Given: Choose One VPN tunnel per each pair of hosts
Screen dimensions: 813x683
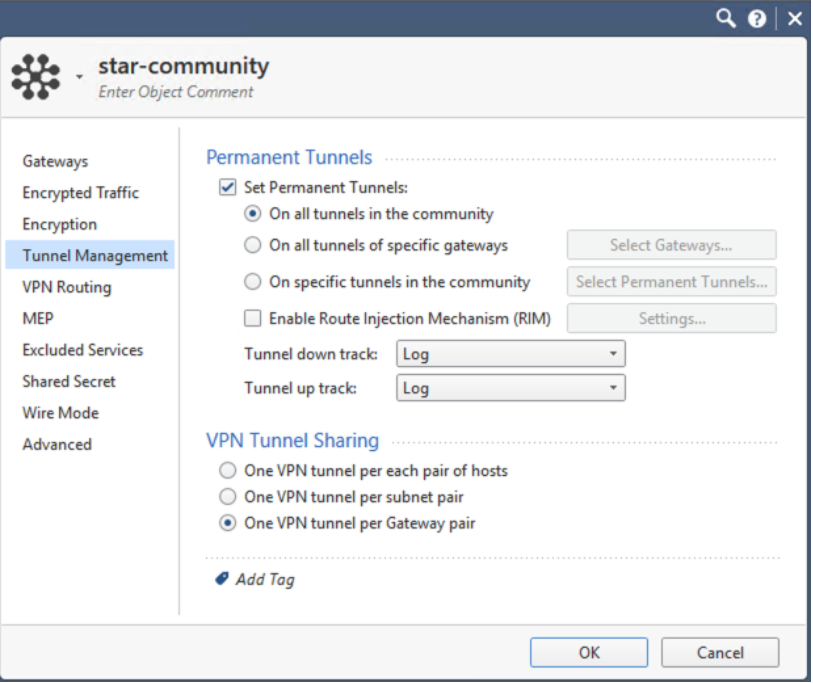Looking at the screenshot, I should (228, 470).
